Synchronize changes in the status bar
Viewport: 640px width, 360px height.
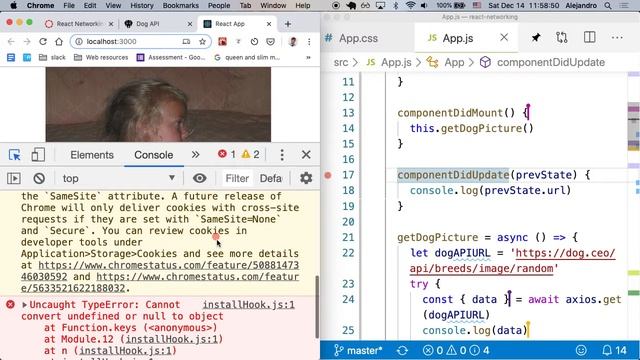pos(402,350)
